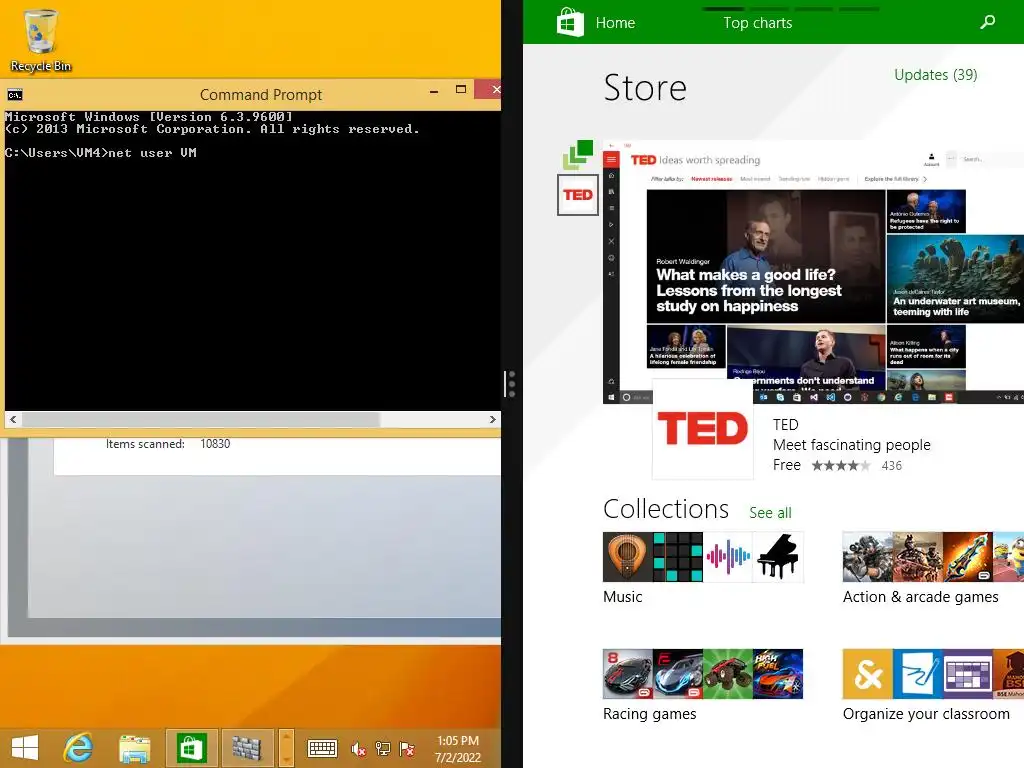Viewport: 1024px width, 768px height.
Task: Click the Store bag logo in header
Action: point(569,22)
